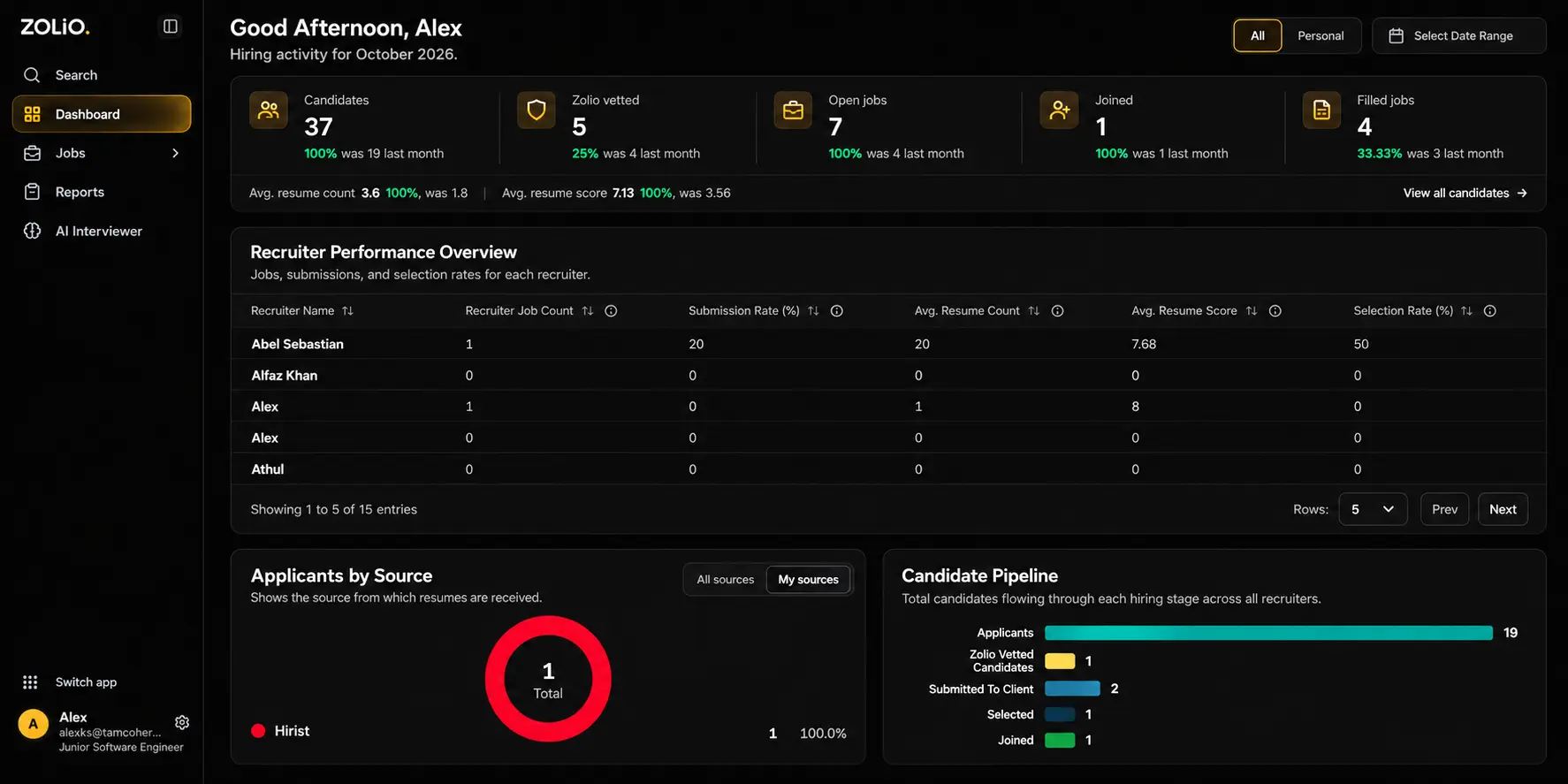Click the Alex avatar in sidebar

click(33, 725)
